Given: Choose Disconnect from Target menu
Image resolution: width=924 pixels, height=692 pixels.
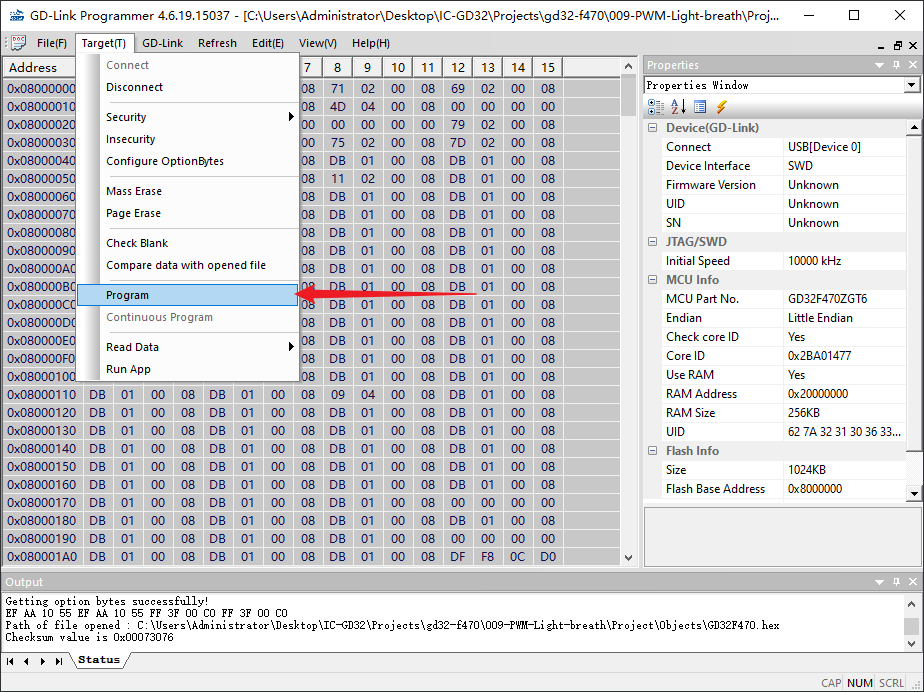Looking at the screenshot, I should point(187,87).
